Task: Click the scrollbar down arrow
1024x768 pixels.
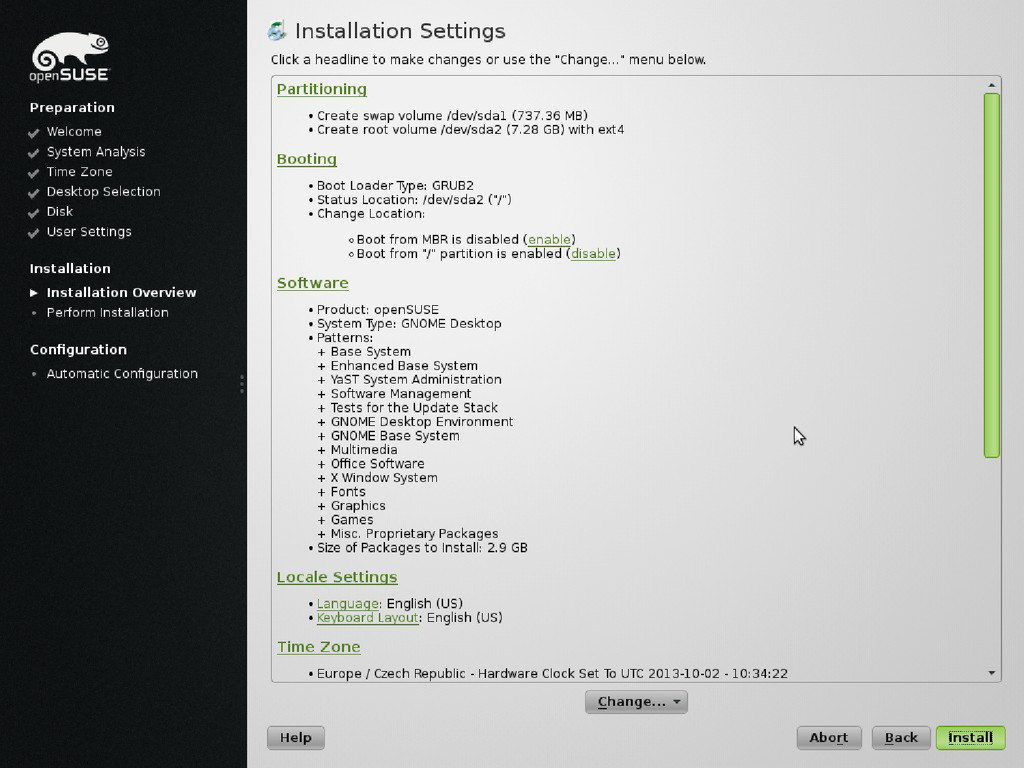Action: (x=991, y=673)
